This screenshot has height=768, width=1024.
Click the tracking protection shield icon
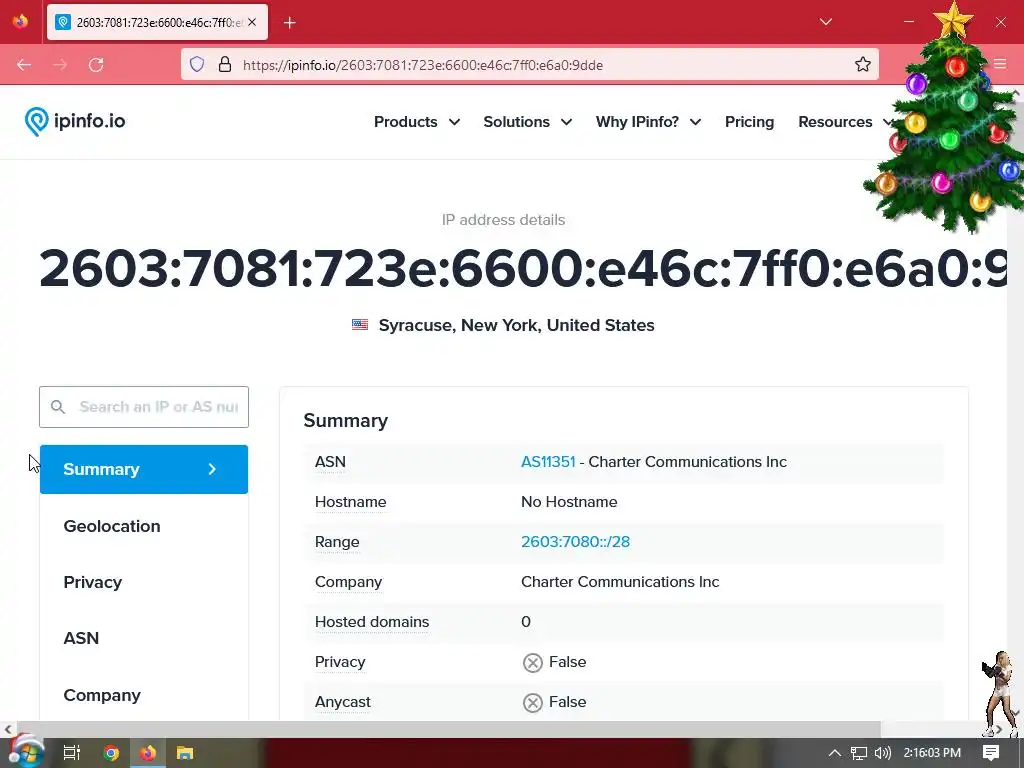point(197,65)
